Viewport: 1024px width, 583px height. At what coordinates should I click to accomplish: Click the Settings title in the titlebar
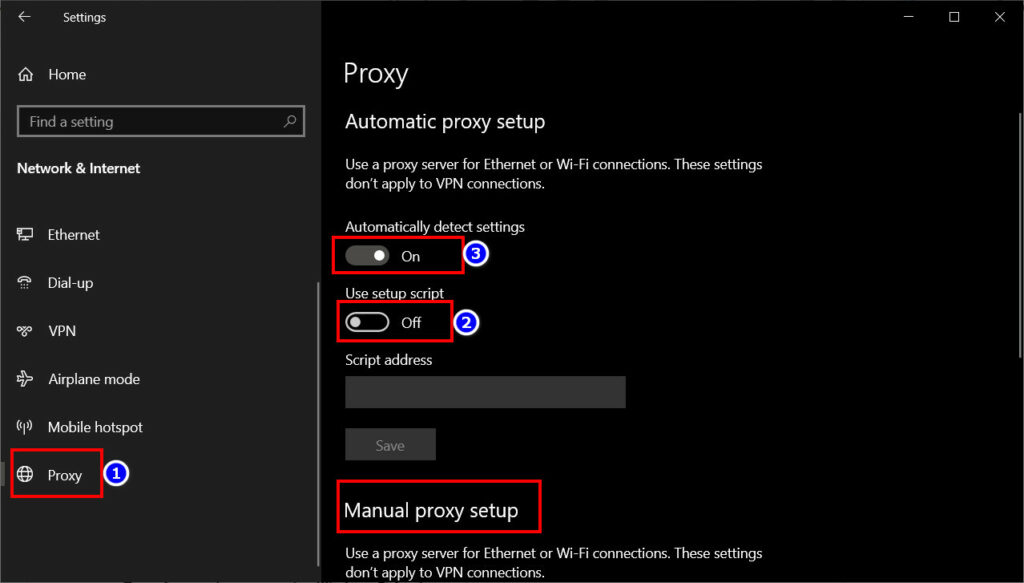click(x=84, y=17)
